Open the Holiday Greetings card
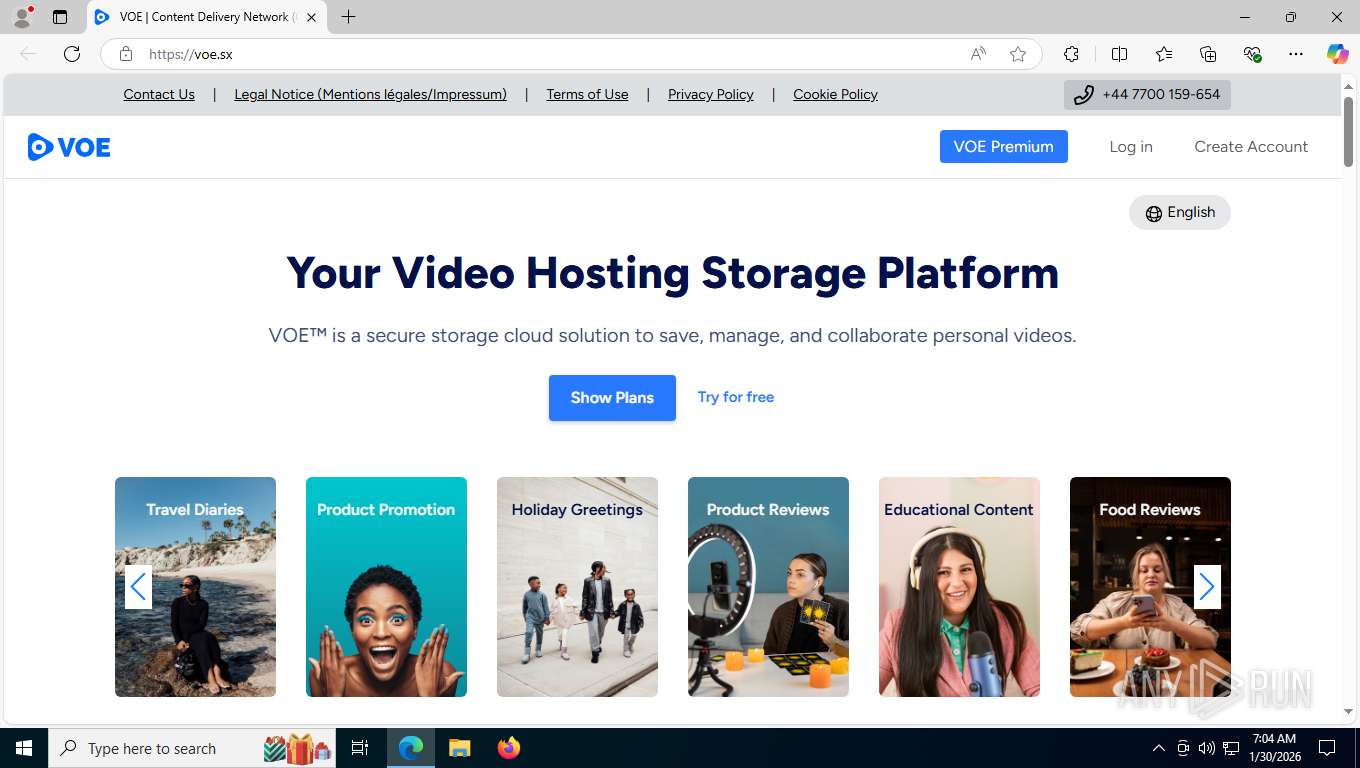The height and width of the screenshot is (768, 1360). [577, 587]
